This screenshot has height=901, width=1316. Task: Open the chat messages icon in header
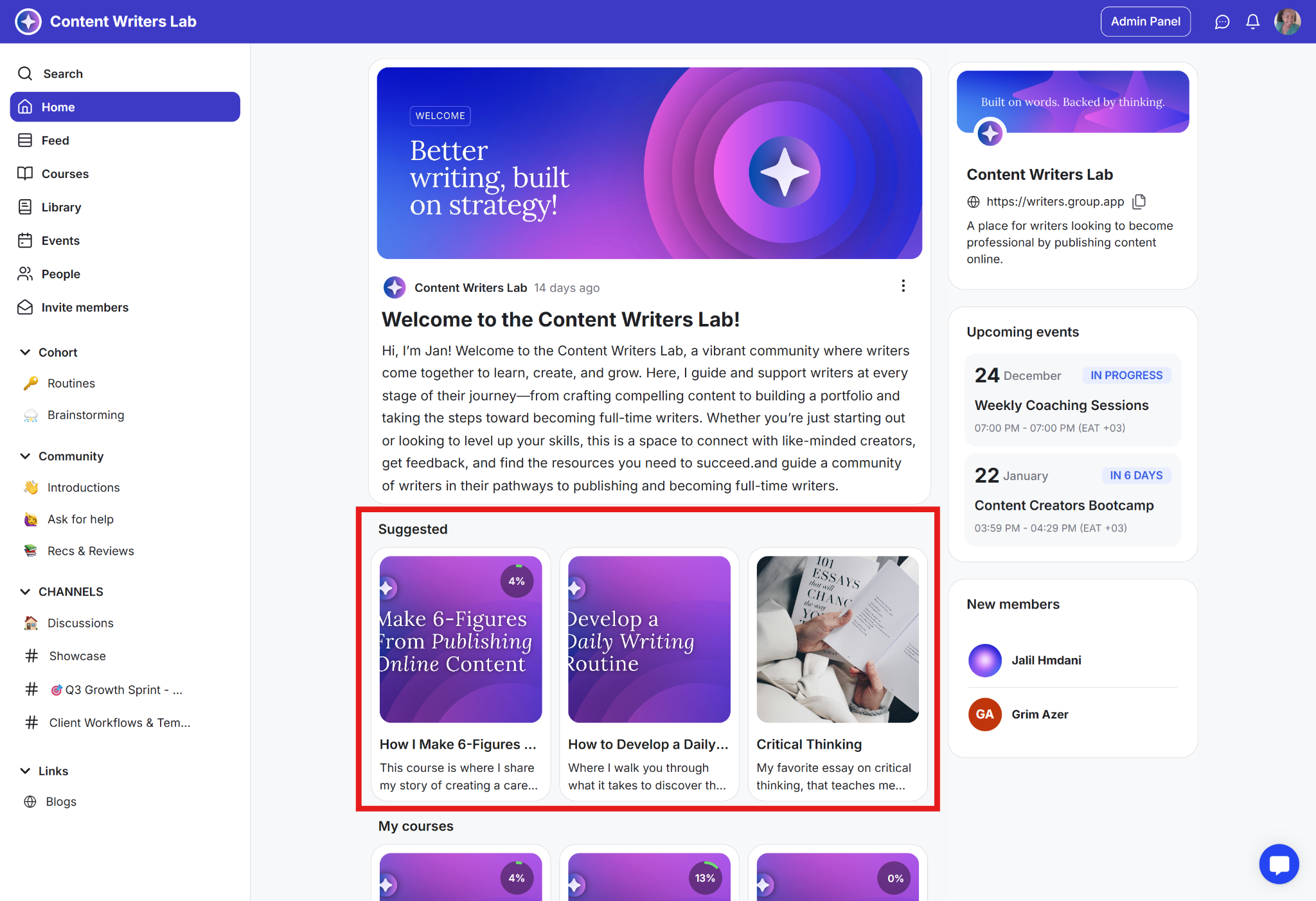pos(1222,22)
